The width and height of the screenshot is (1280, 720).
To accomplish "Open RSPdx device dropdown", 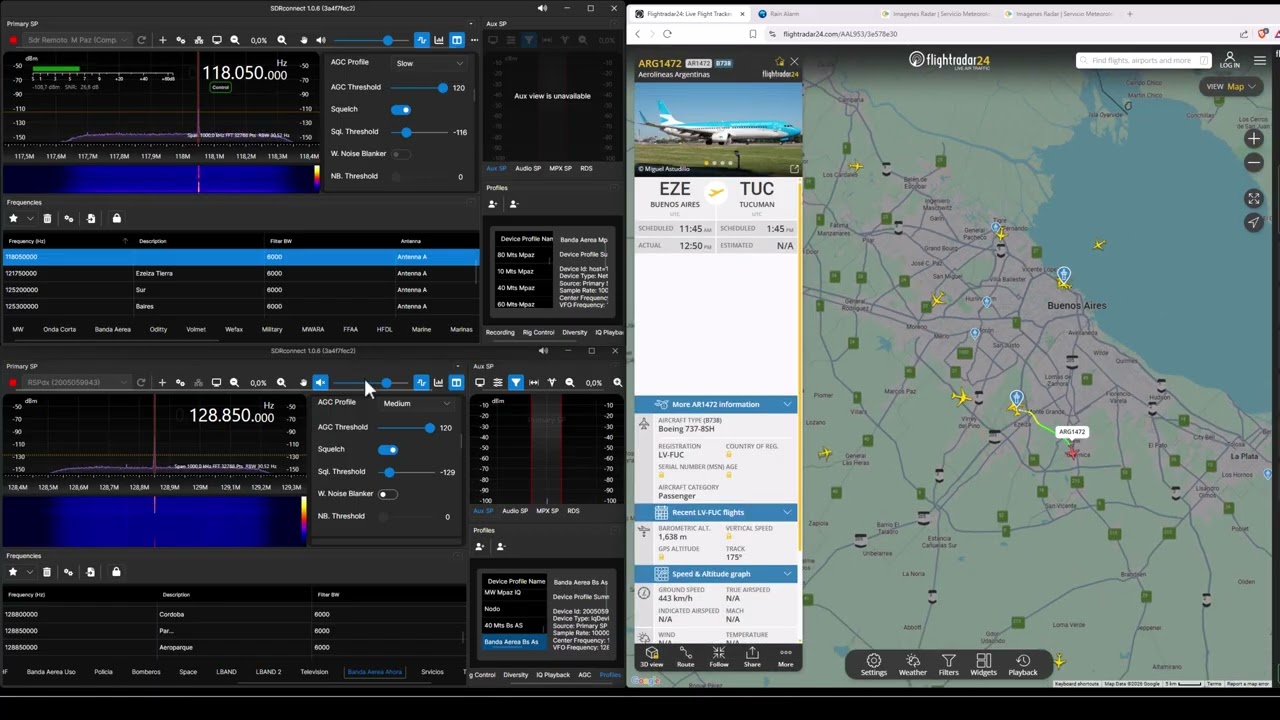I will pos(78,382).
